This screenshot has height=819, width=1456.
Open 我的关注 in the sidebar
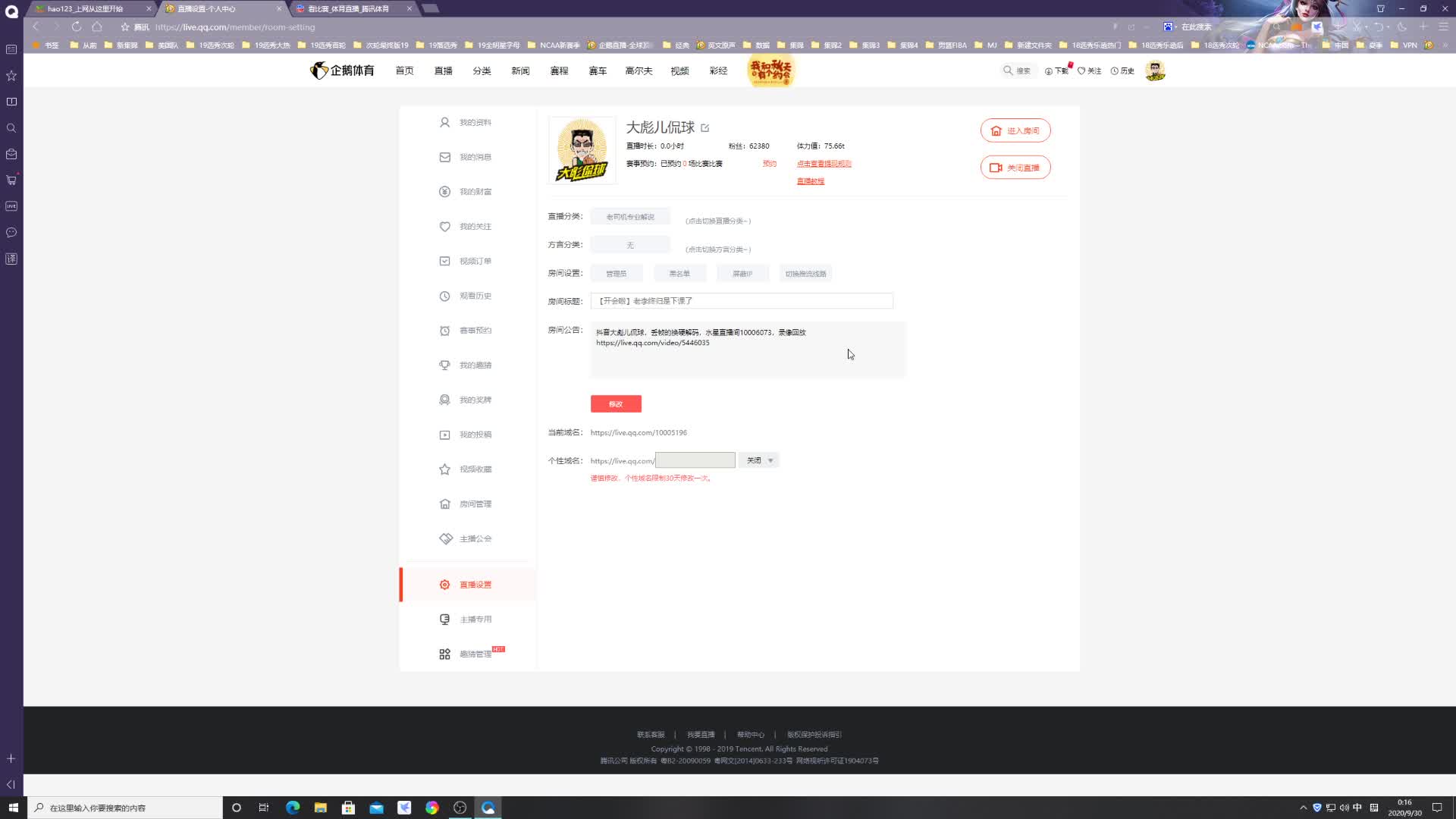pos(475,227)
